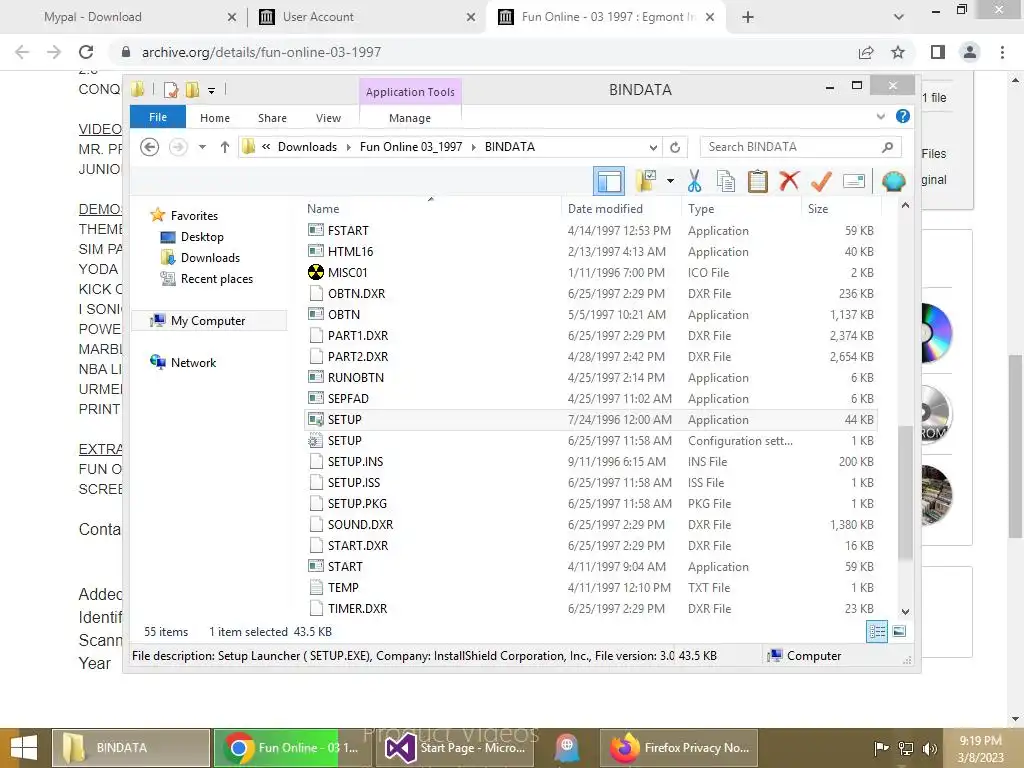Click the quick access New Folder icon

tap(192, 89)
